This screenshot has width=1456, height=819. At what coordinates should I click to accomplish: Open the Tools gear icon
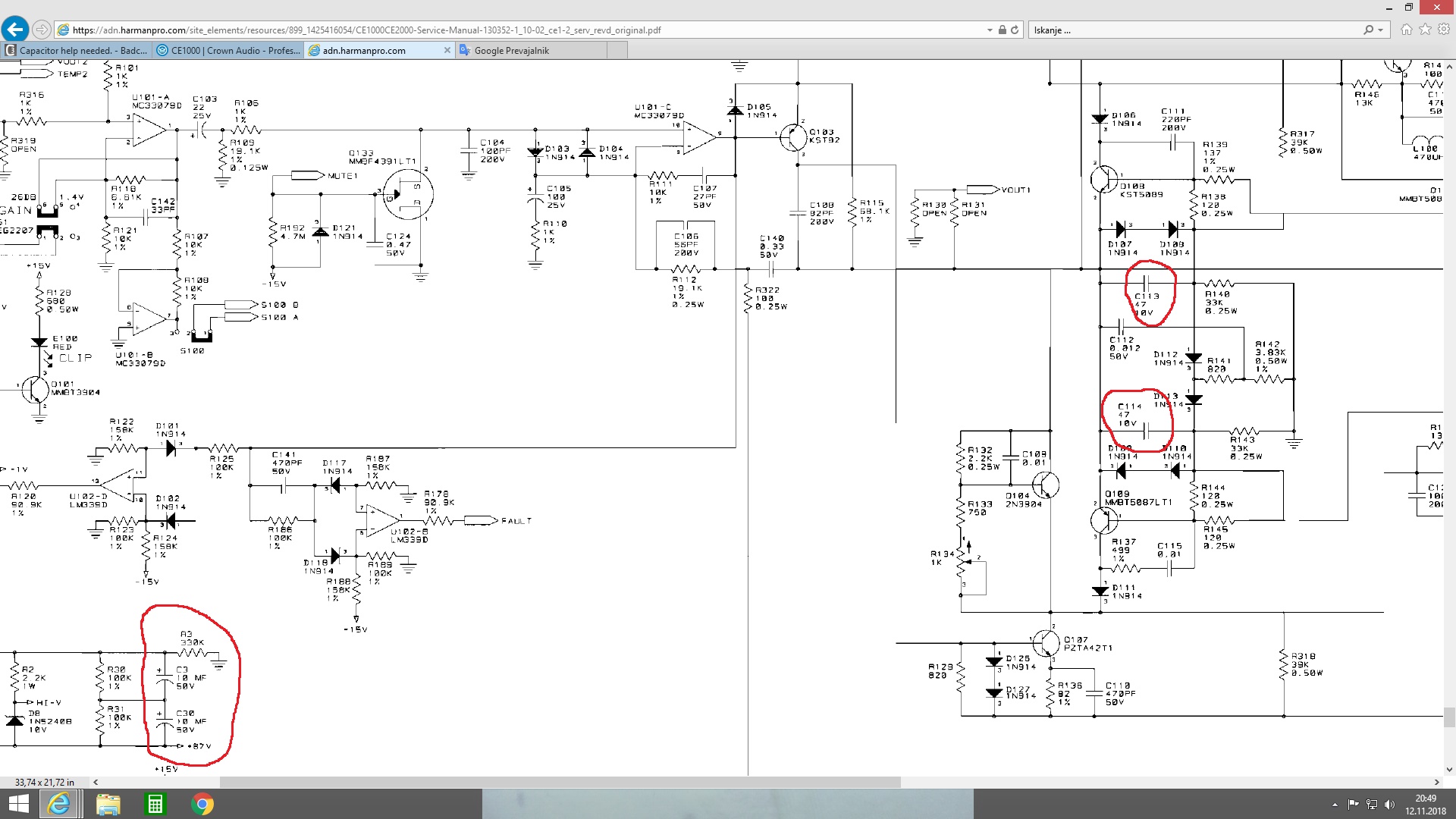[1443, 30]
